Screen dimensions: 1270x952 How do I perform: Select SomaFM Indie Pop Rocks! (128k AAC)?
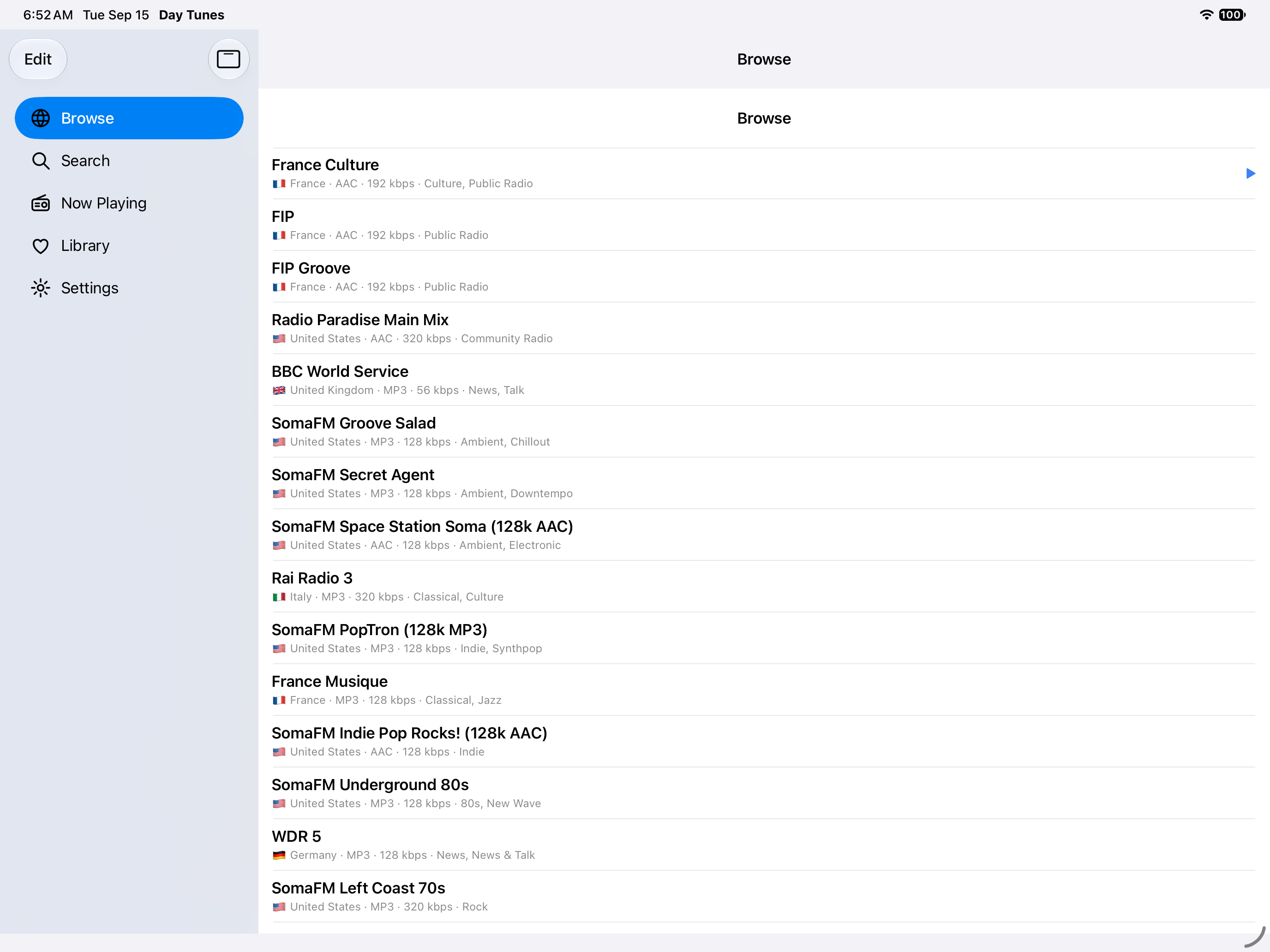[x=764, y=741]
